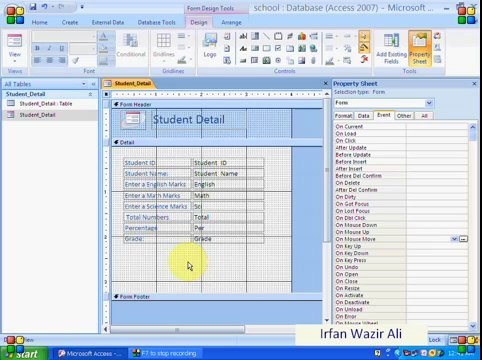
Task: Select the Text Box control tool
Action: coord(243,36)
